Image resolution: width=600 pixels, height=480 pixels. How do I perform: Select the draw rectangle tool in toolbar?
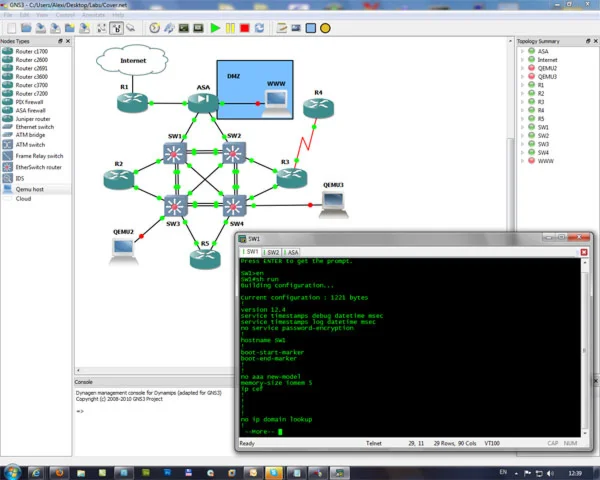[x=309, y=28]
